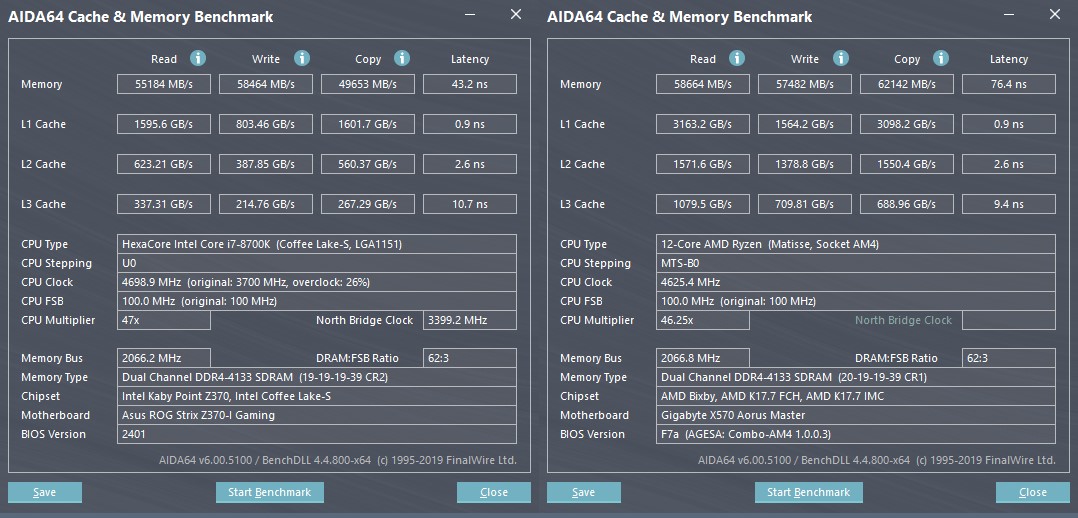Save results in the left window
The width and height of the screenshot is (1078, 518).
point(45,492)
